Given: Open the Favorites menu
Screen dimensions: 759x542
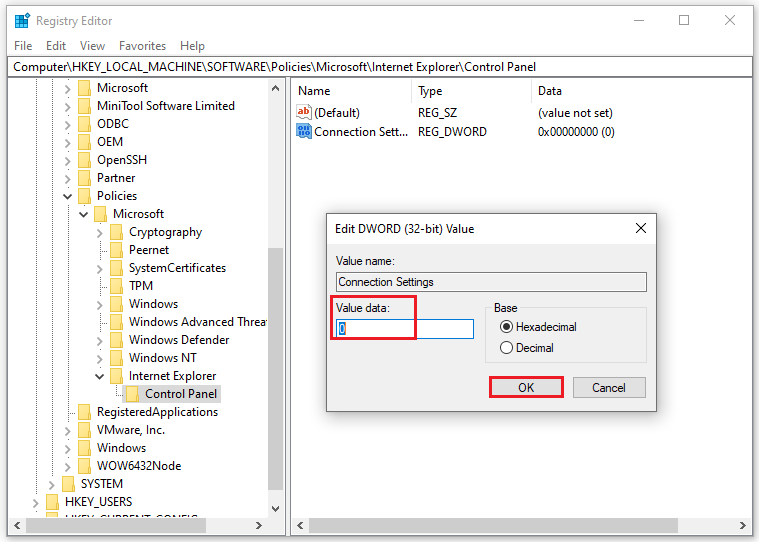Looking at the screenshot, I should click(x=142, y=46).
